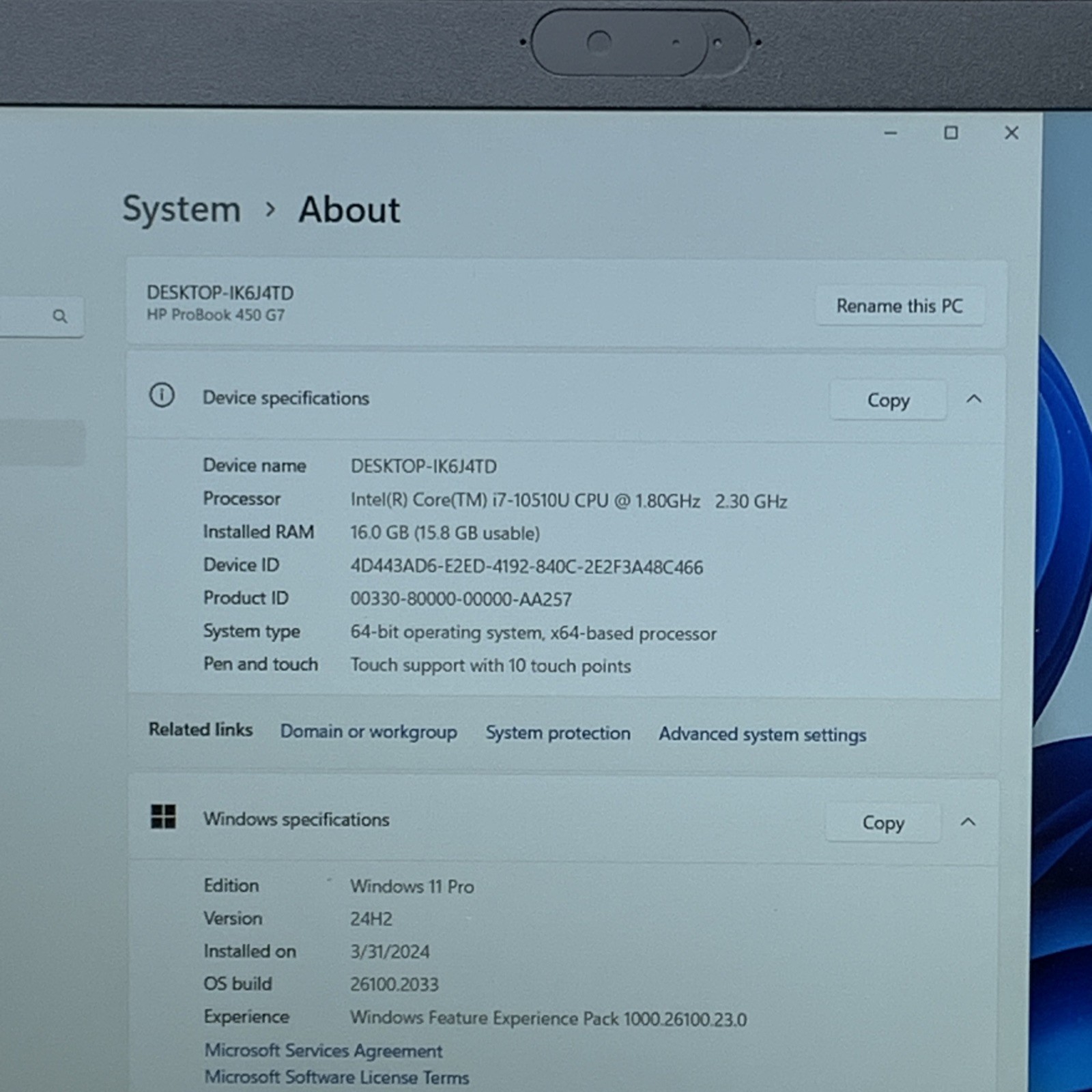Screen dimensions: 1092x1092
Task: Click the Windows logo icon beside Windows specifications
Action: pyautogui.click(x=163, y=816)
